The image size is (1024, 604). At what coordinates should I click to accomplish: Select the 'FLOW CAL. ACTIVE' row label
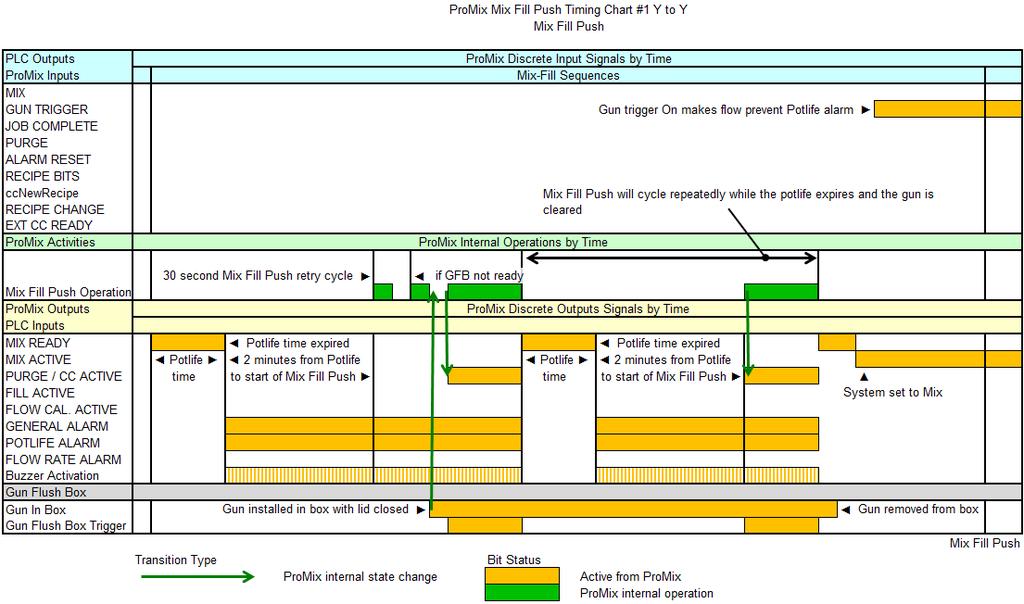pyautogui.click(x=61, y=409)
